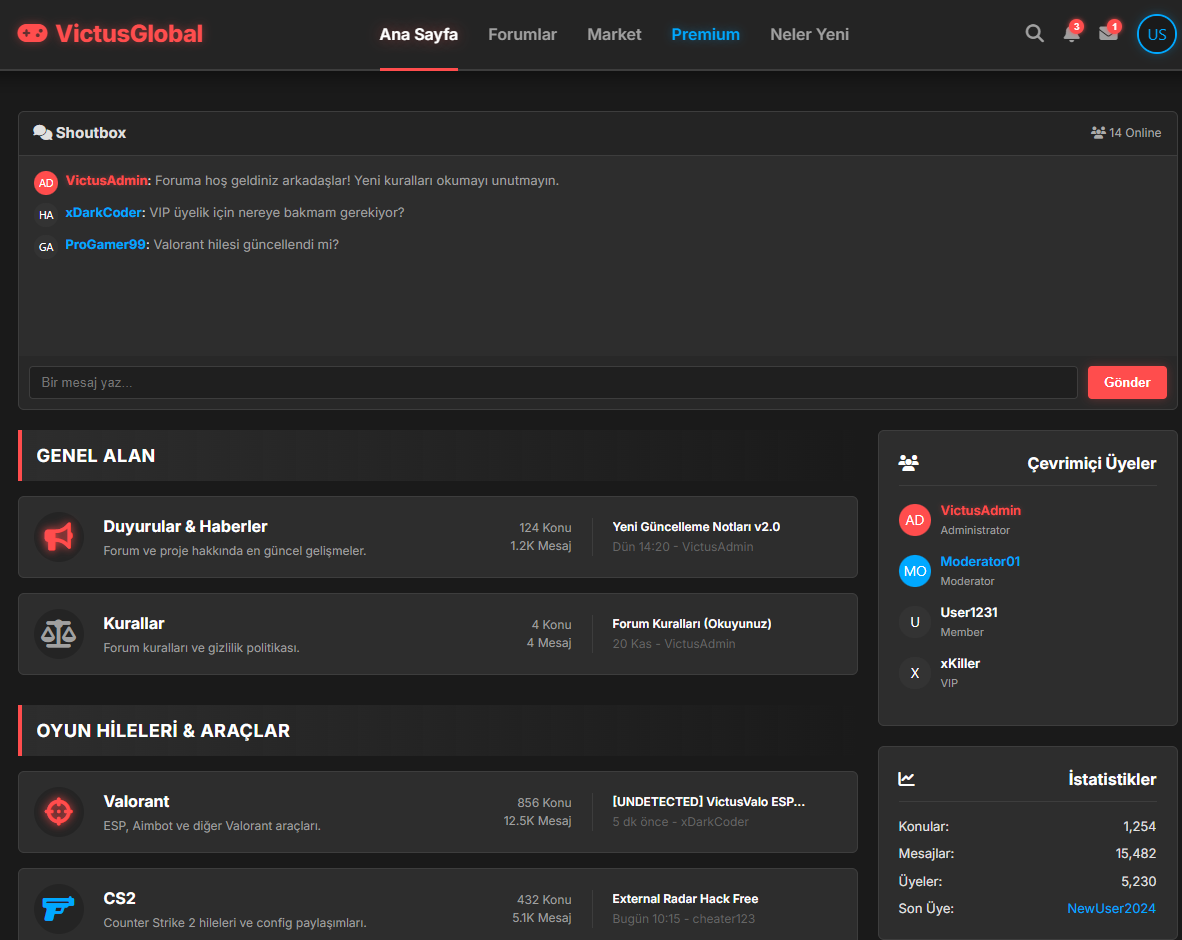Click the Konular '1,254' value

pos(1139,826)
